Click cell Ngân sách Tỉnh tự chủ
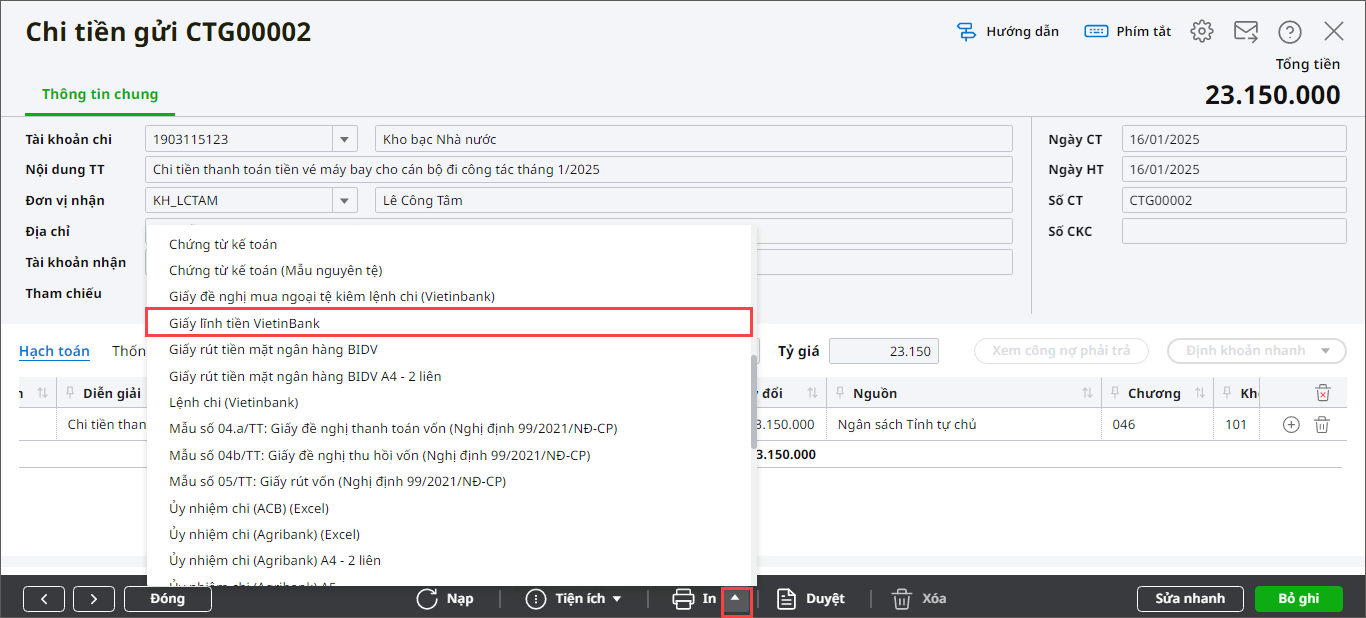The width and height of the screenshot is (1366, 618). (x=964, y=425)
